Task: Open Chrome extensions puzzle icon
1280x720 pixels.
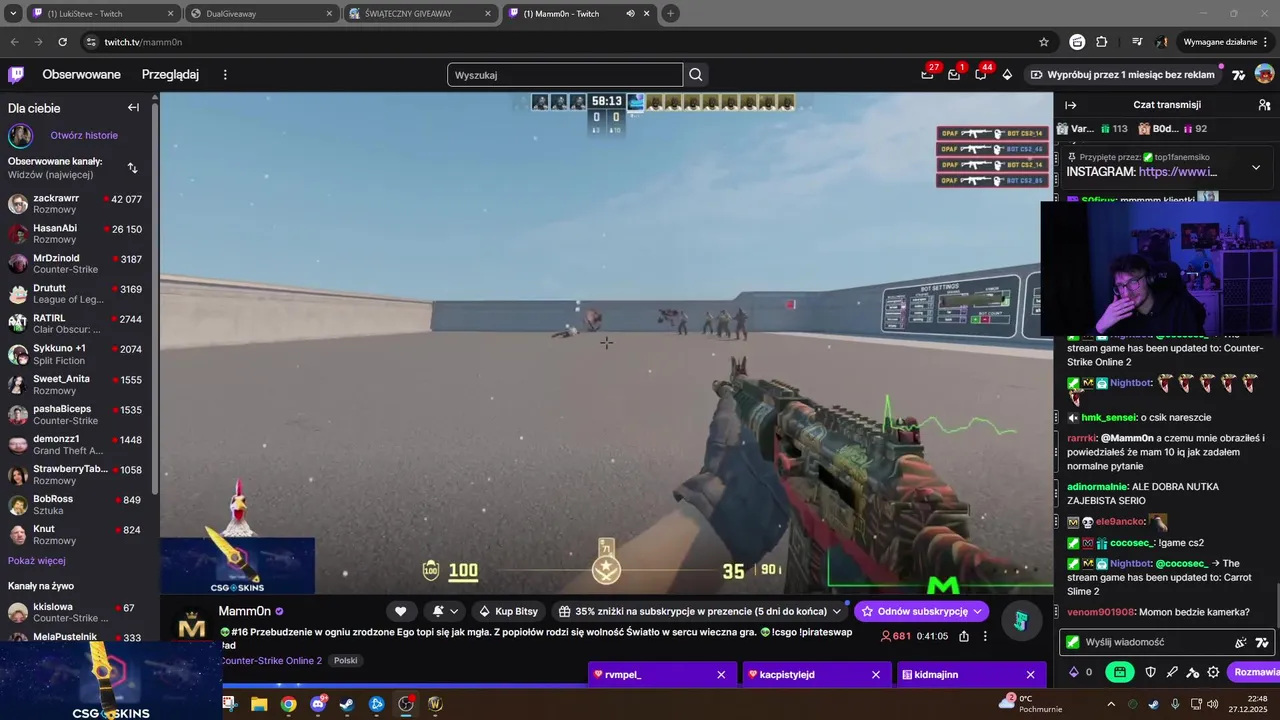Action: (x=1102, y=42)
